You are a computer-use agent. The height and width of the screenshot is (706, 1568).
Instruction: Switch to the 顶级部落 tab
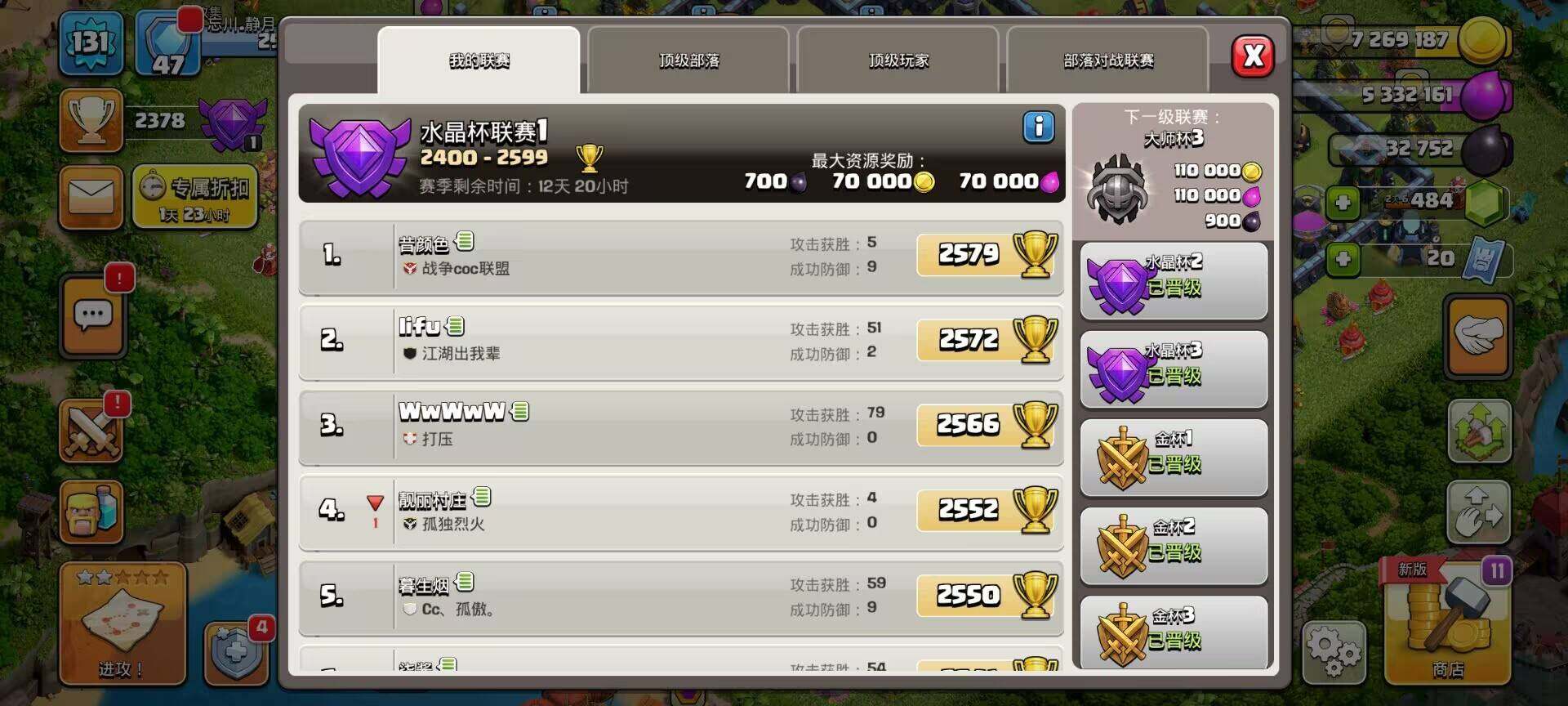(688, 60)
